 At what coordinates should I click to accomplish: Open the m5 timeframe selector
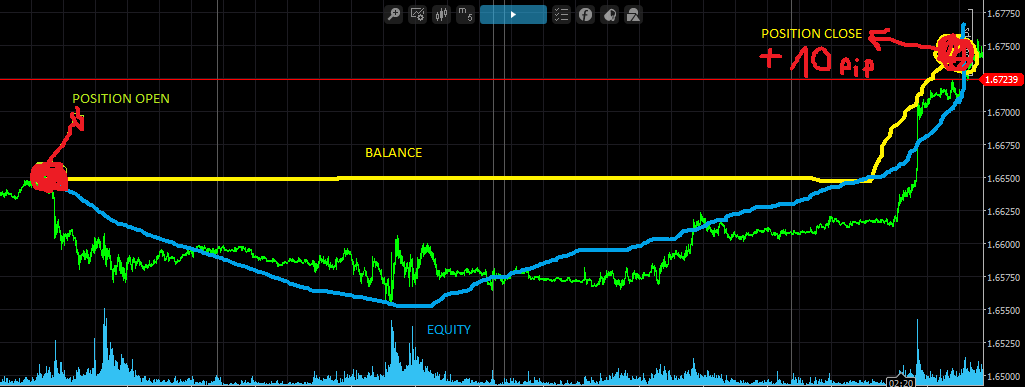(465, 14)
